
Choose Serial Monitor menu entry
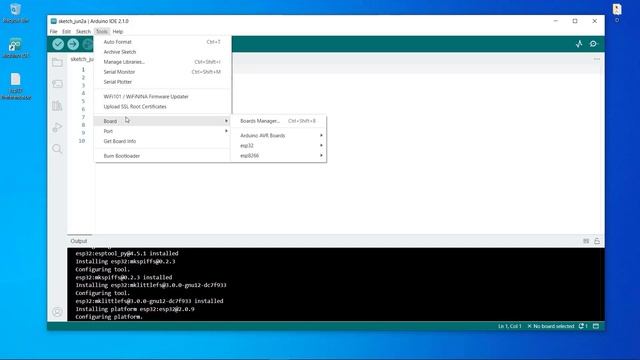tap(162, 72)
